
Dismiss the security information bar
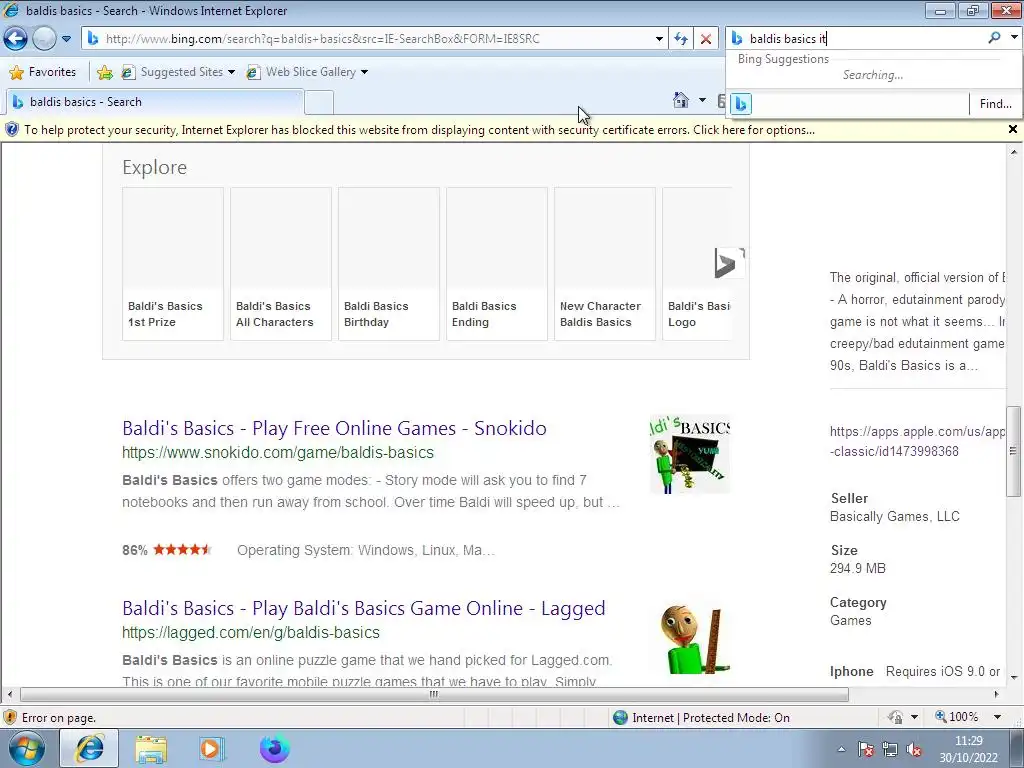1013,129
